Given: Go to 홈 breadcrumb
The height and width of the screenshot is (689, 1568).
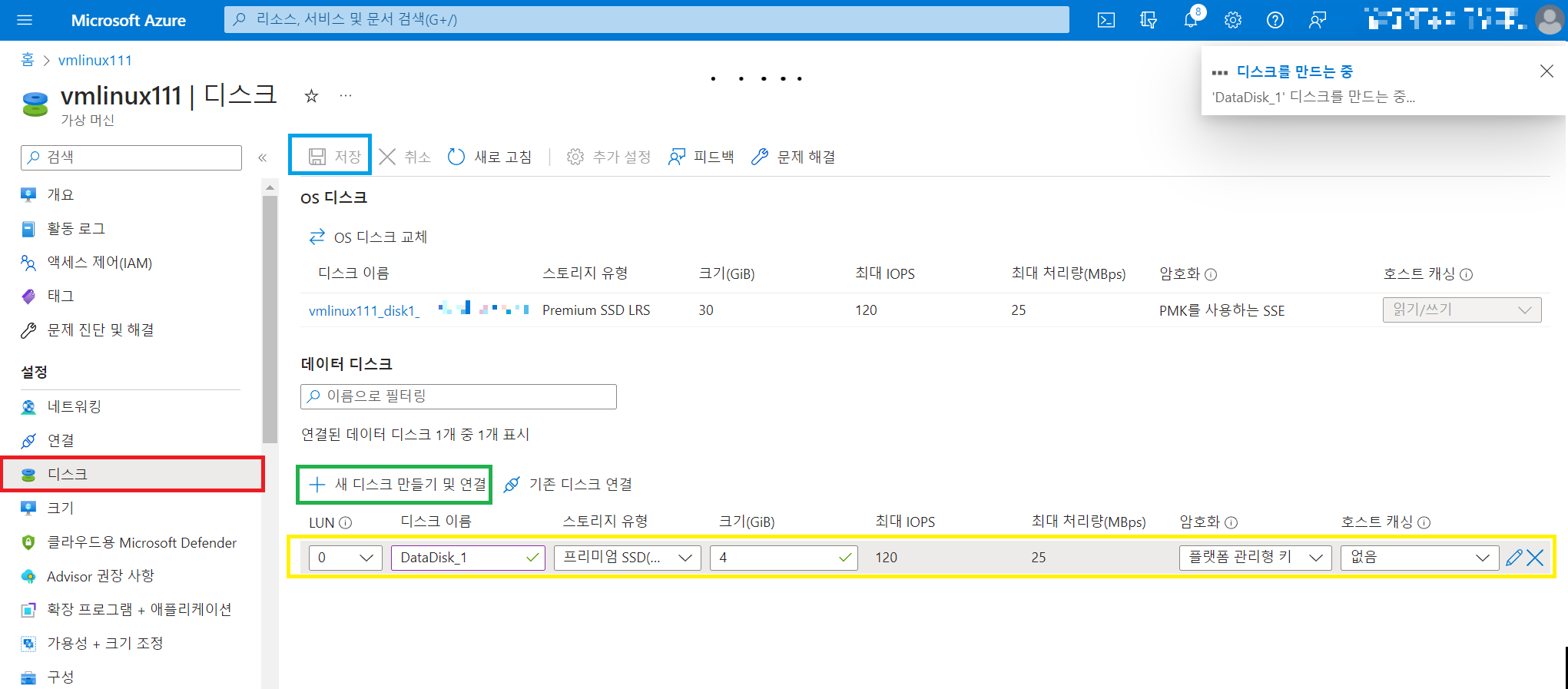Looking at the screenshot, I should [x=28, y=60].
